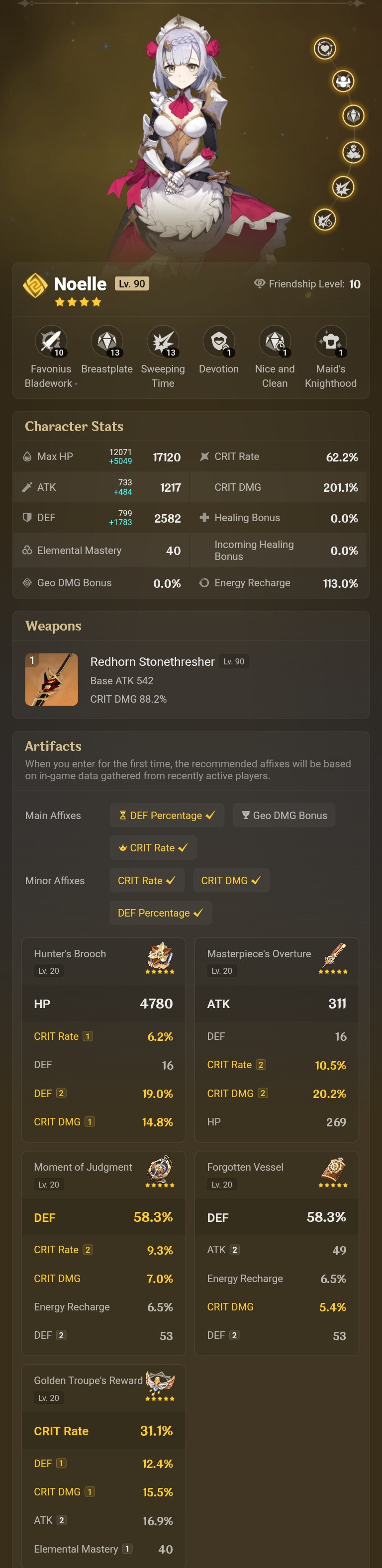
Task: Open the Favonius Bladework talent icon
Action: point(51,342)
